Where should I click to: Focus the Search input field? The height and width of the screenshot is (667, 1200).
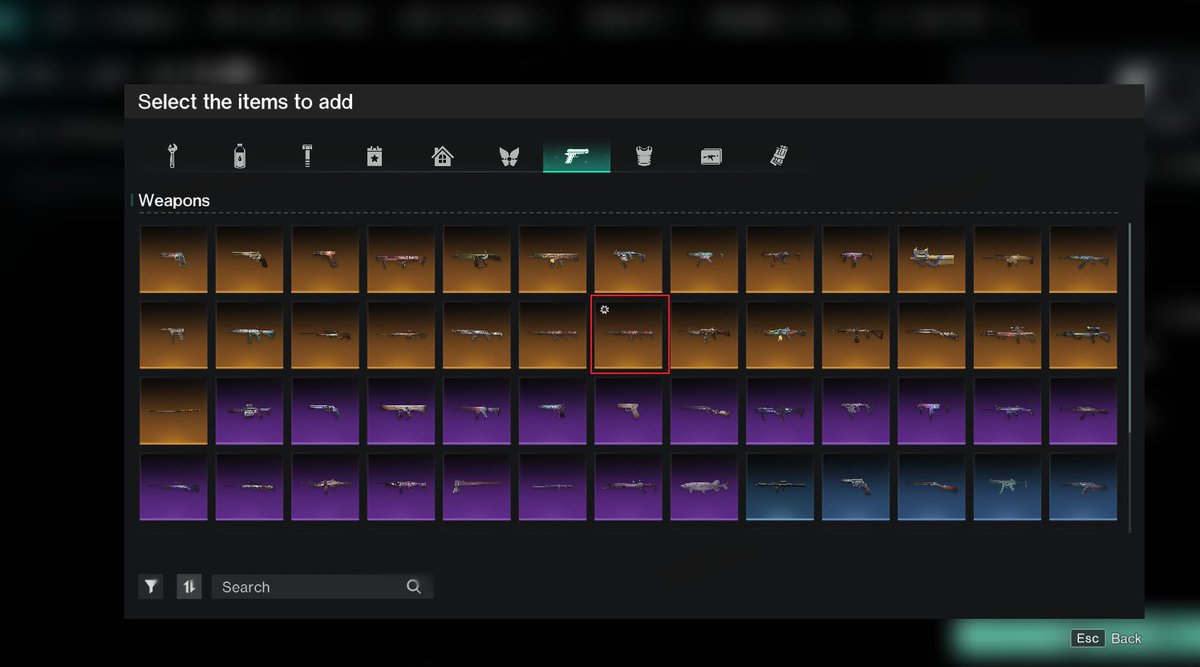pyautogui.click(x=322, y=587)
